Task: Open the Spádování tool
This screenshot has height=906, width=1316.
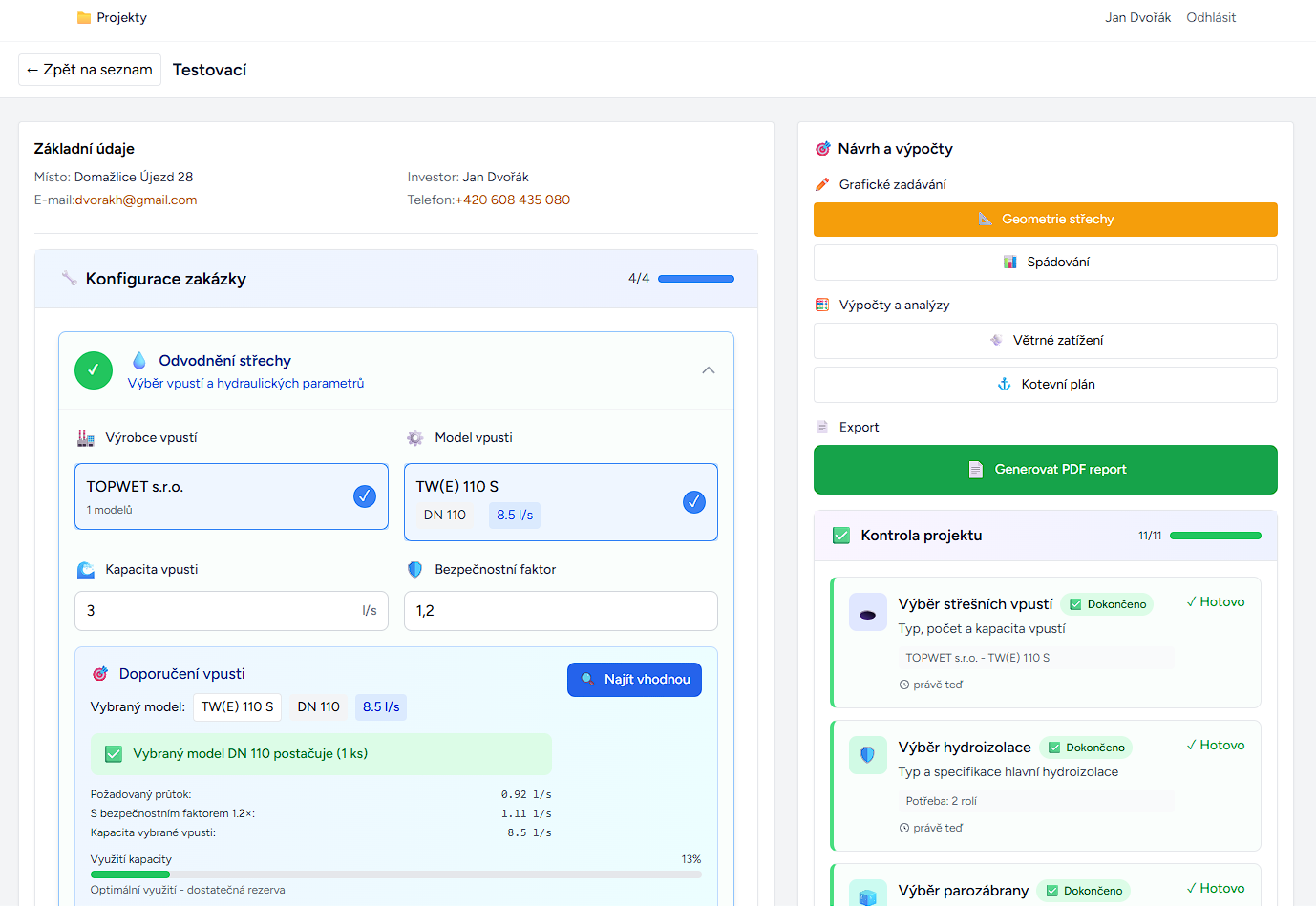Action: point(1046,263)
